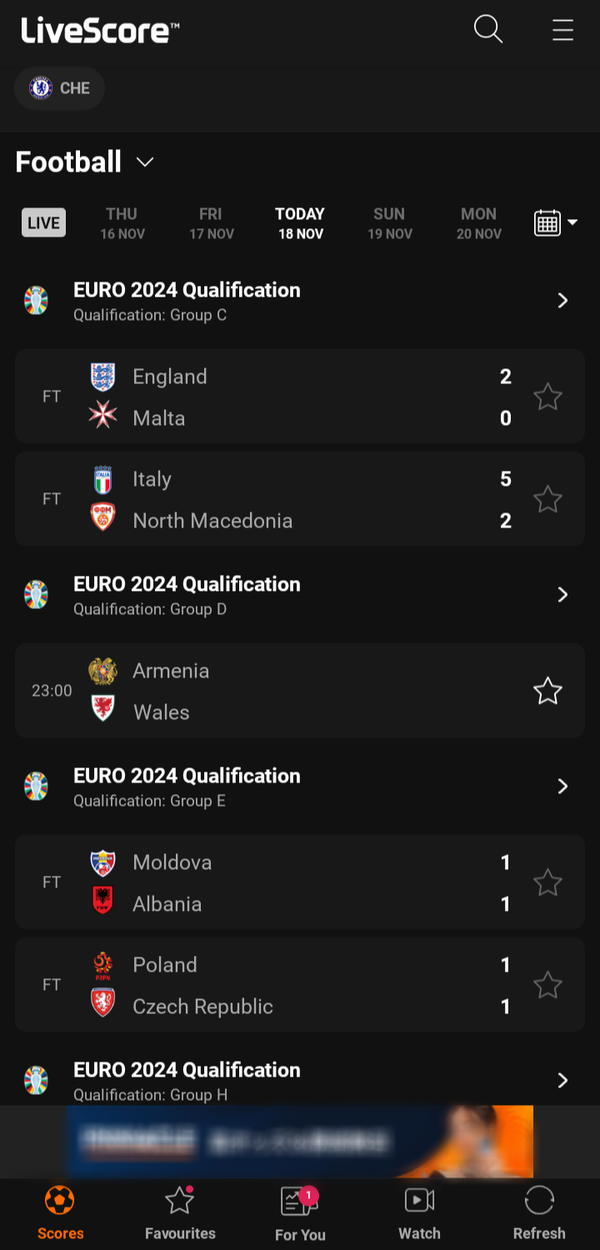Go to Scores football icon
The height and width of the screenshot is (1250, 600).
[x=60, y=1200]
